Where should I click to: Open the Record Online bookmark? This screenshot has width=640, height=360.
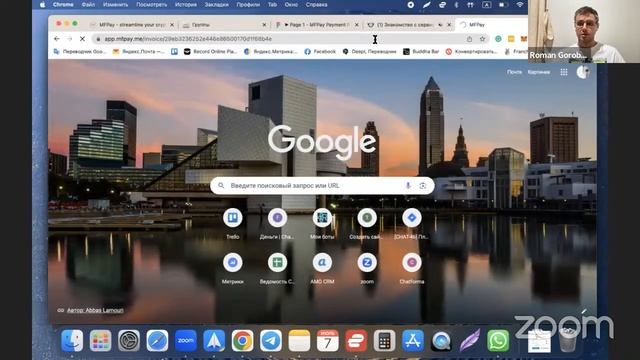(x=211, y=51)
